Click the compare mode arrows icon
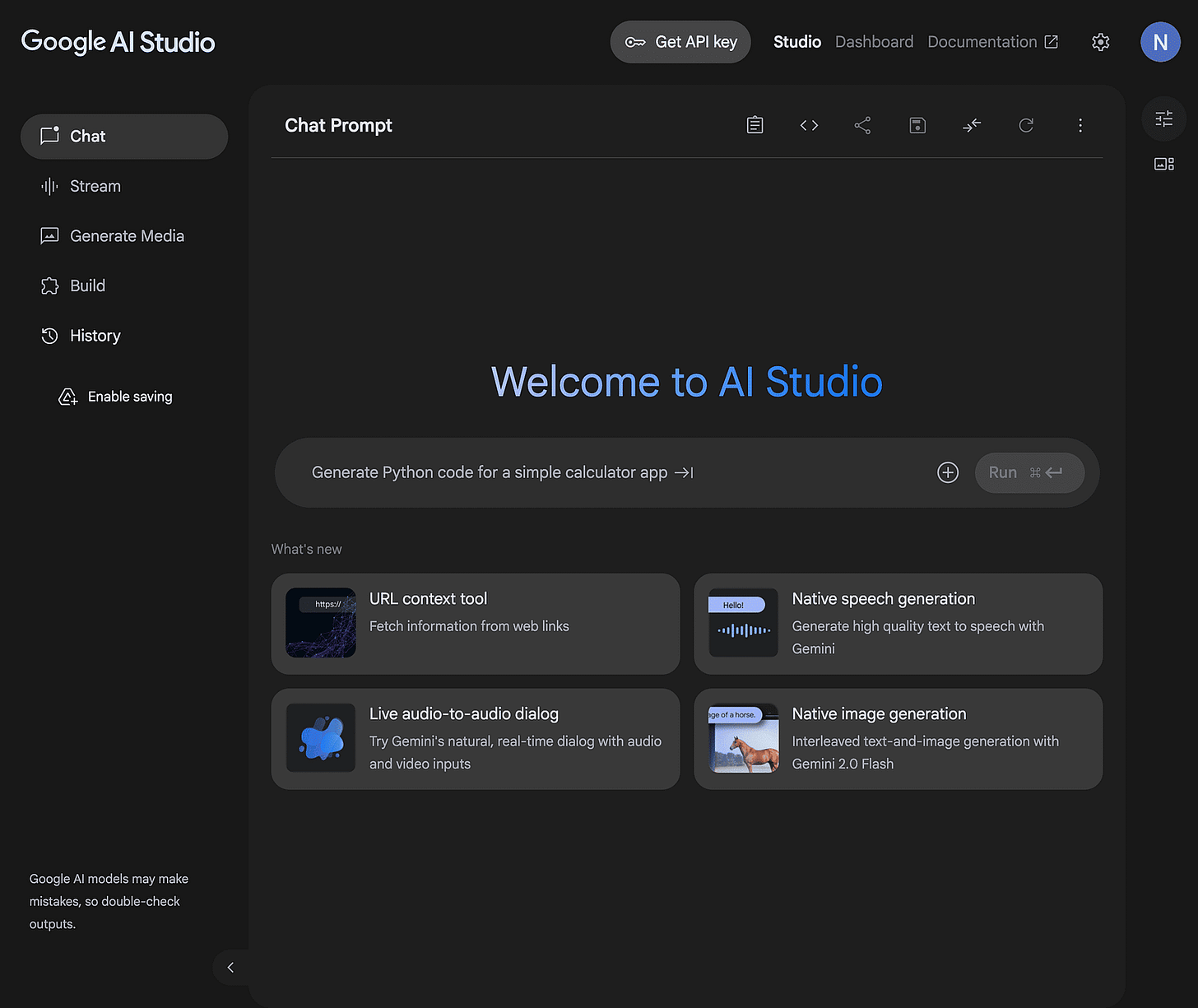 972,125
